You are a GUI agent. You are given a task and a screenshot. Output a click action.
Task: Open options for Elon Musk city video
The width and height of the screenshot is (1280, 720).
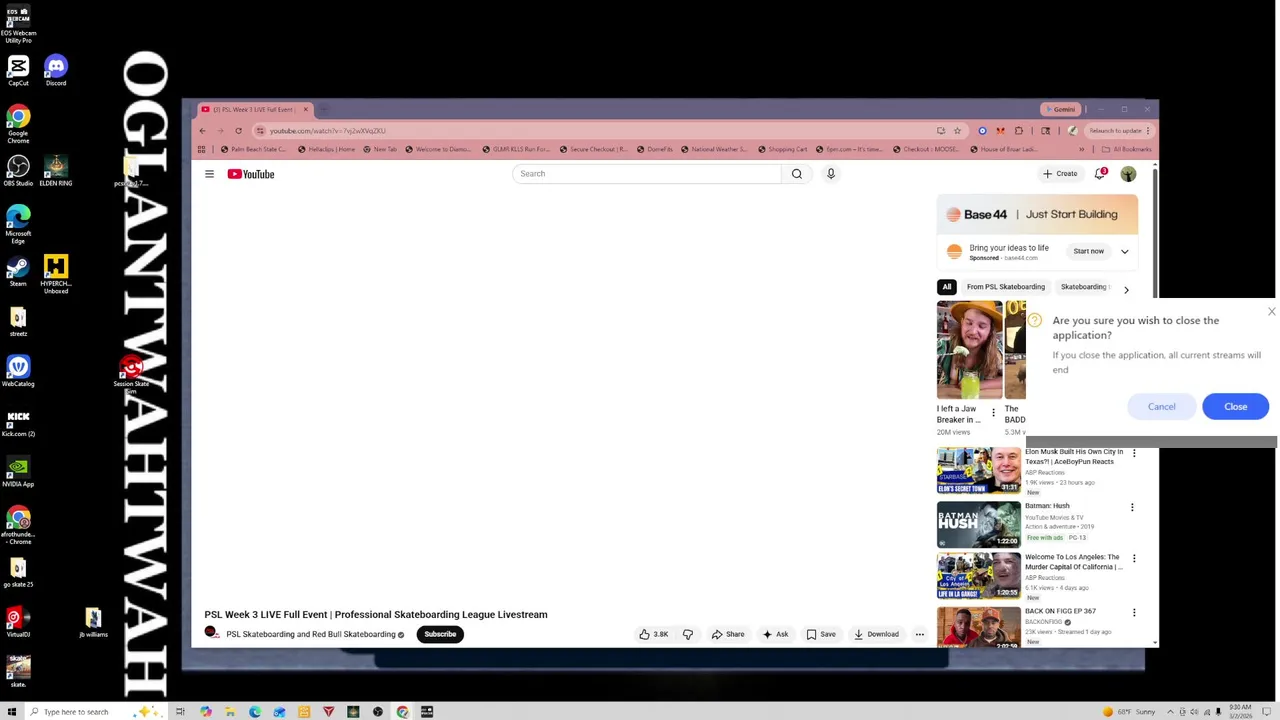(x=1133, y=453)
